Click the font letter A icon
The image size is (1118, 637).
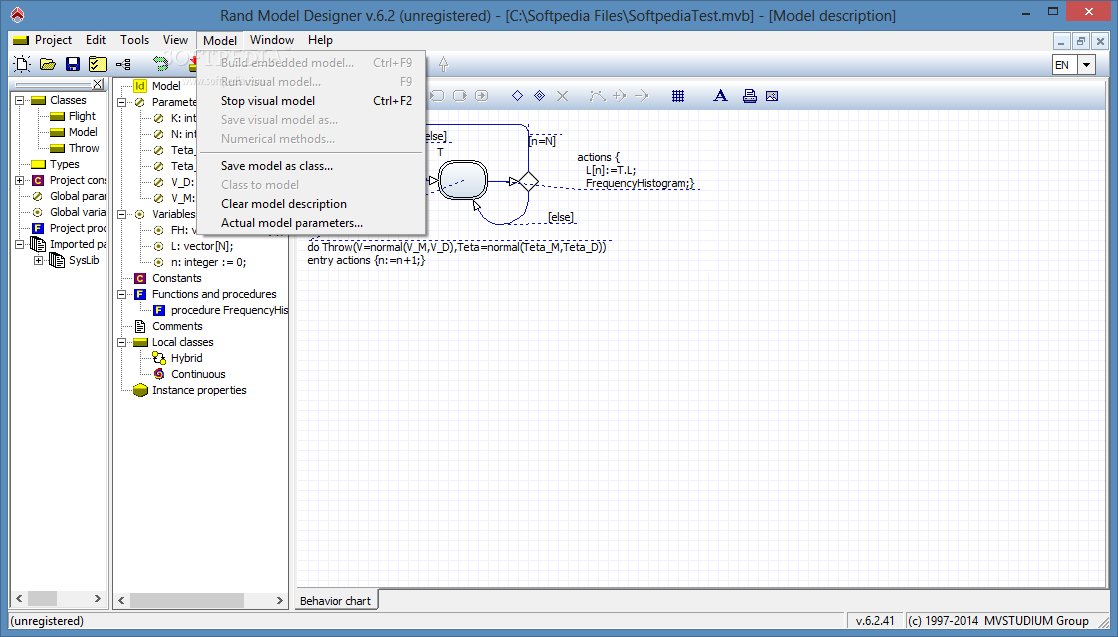point(721,96)
